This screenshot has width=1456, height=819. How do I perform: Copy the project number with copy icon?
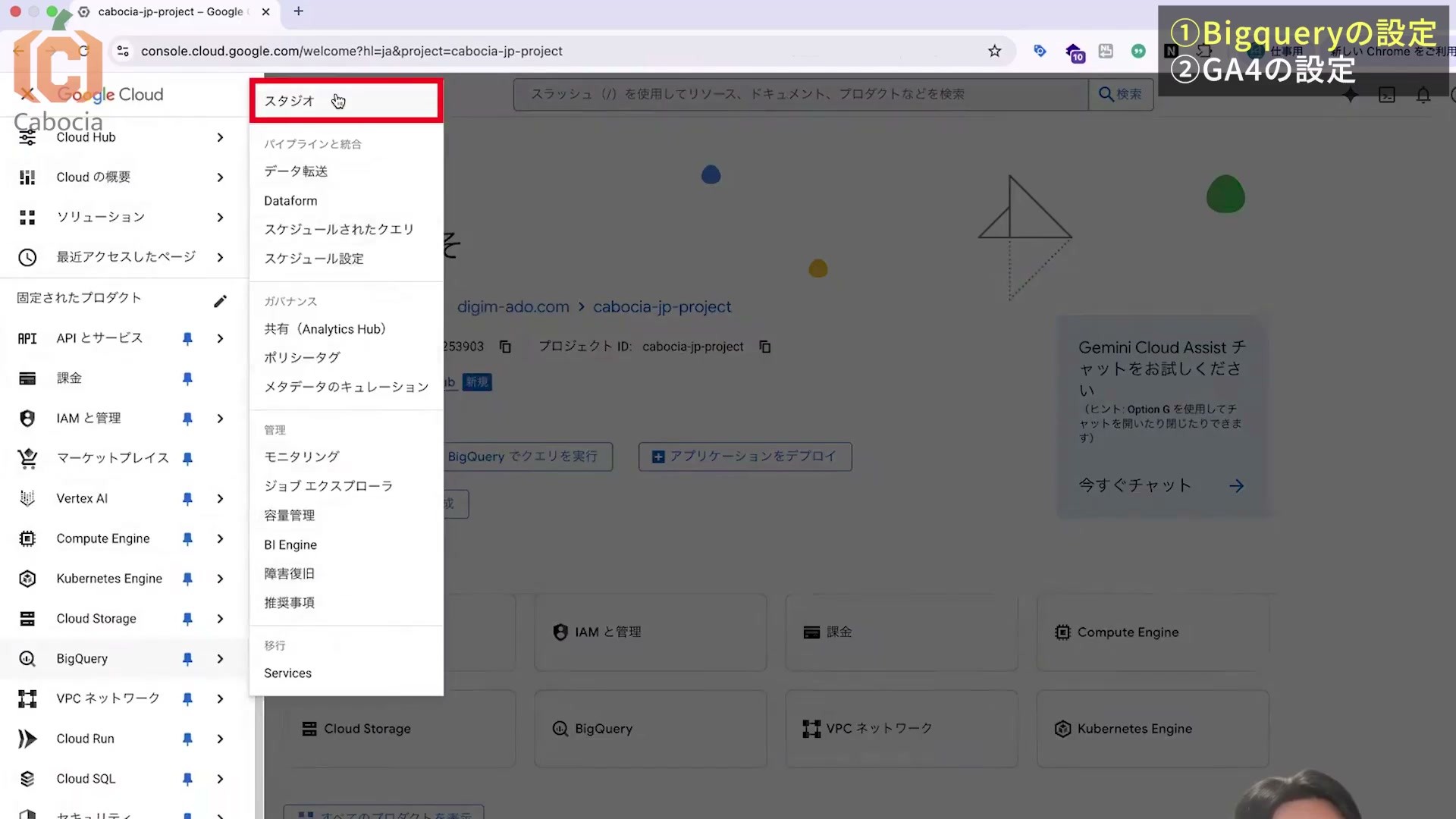[x=505, y=347]
